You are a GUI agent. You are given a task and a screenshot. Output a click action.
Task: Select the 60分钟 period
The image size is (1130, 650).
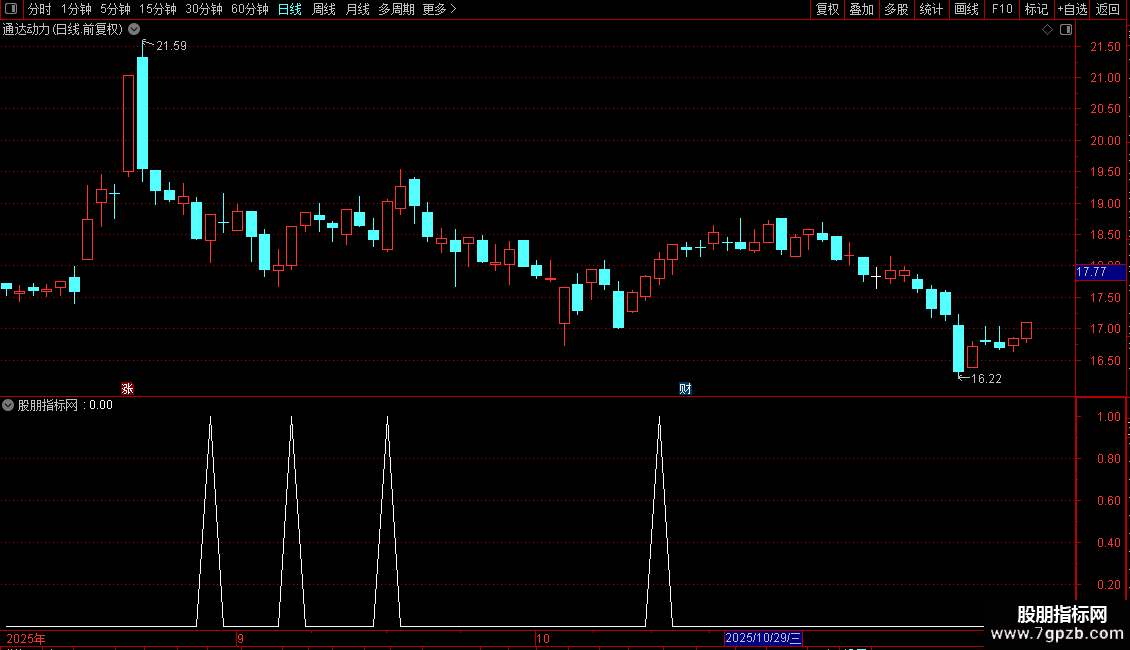(249, 9)
